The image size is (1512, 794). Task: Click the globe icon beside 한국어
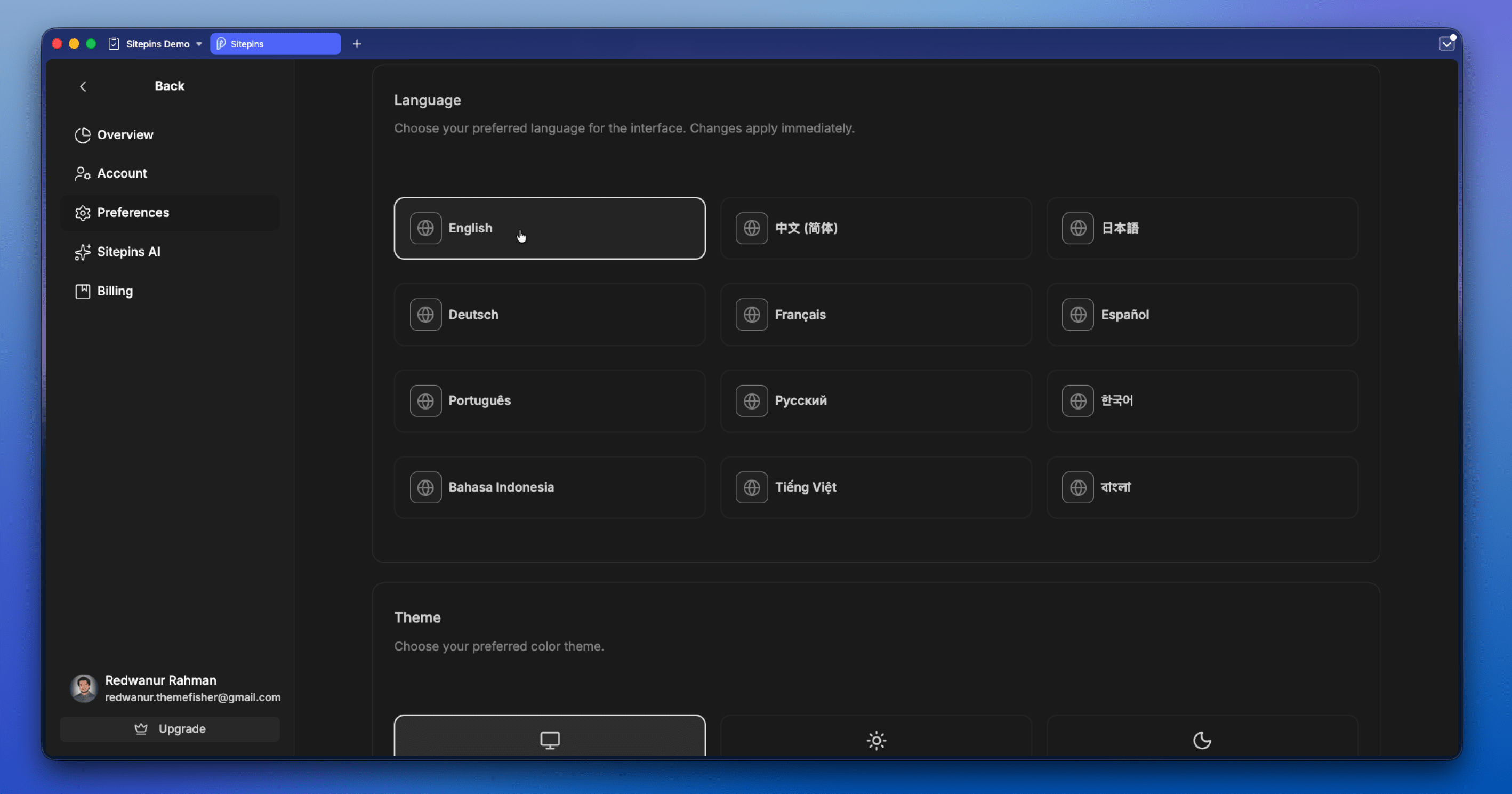coord(1077,401)
